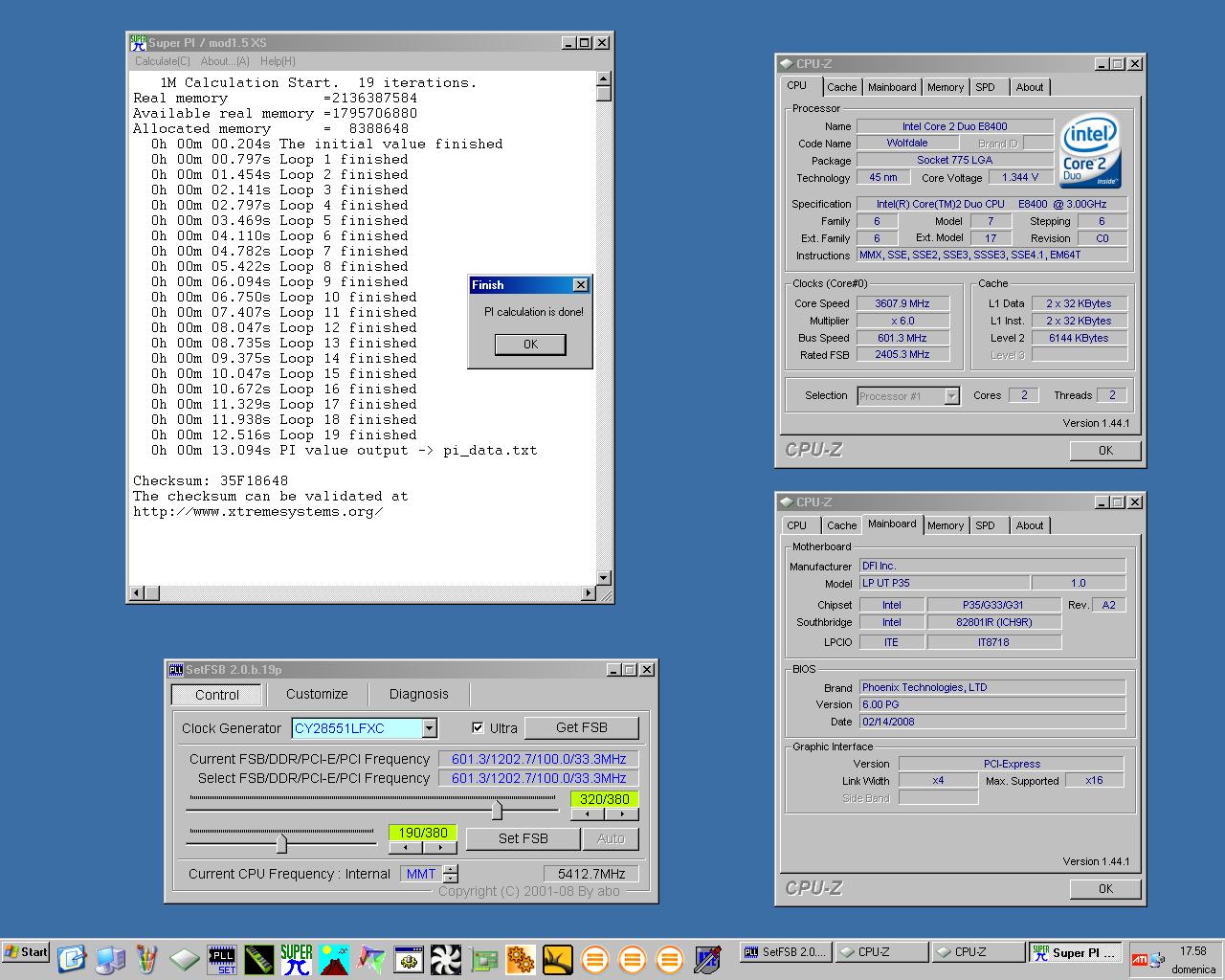Confirm OK in the Finish dialog
Image resolution: width=1225 pixels, height=980 pixels.
530,345
